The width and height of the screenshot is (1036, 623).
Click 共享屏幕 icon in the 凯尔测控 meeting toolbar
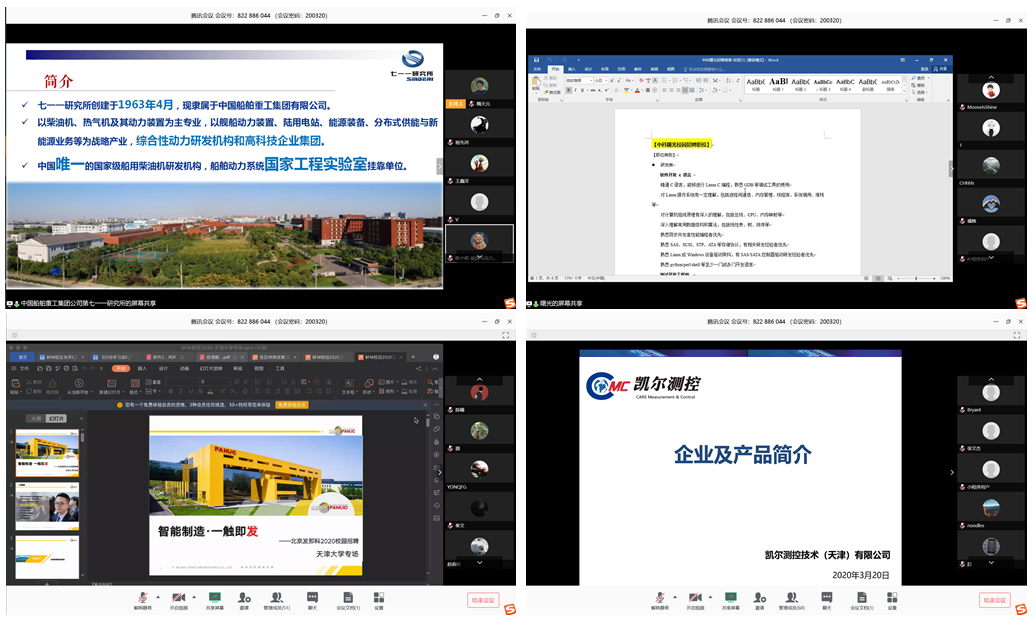point(730,597)
